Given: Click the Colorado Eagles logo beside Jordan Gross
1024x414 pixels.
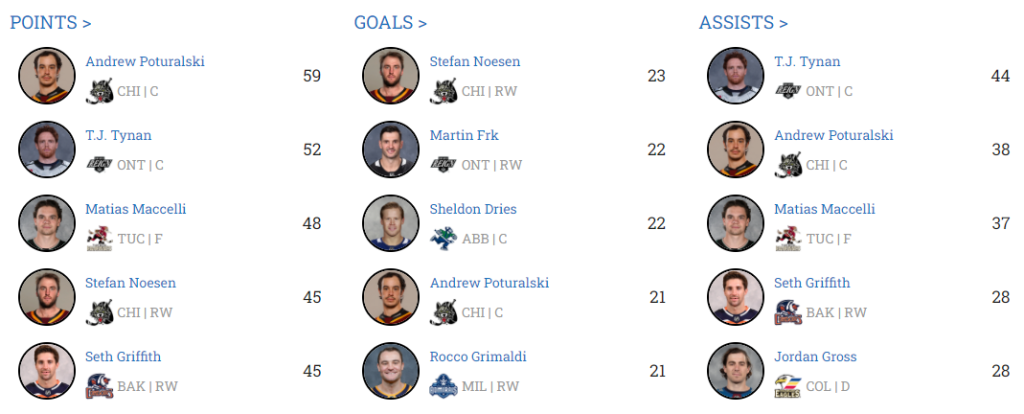Looking at the screenshot, I should (788, 386).
